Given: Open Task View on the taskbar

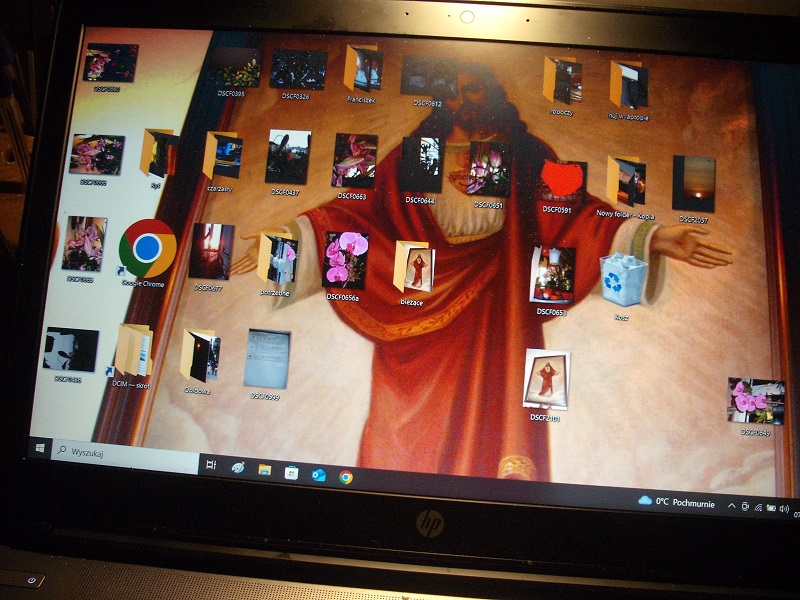Looking at the screenshot, I should click(211, 465).
